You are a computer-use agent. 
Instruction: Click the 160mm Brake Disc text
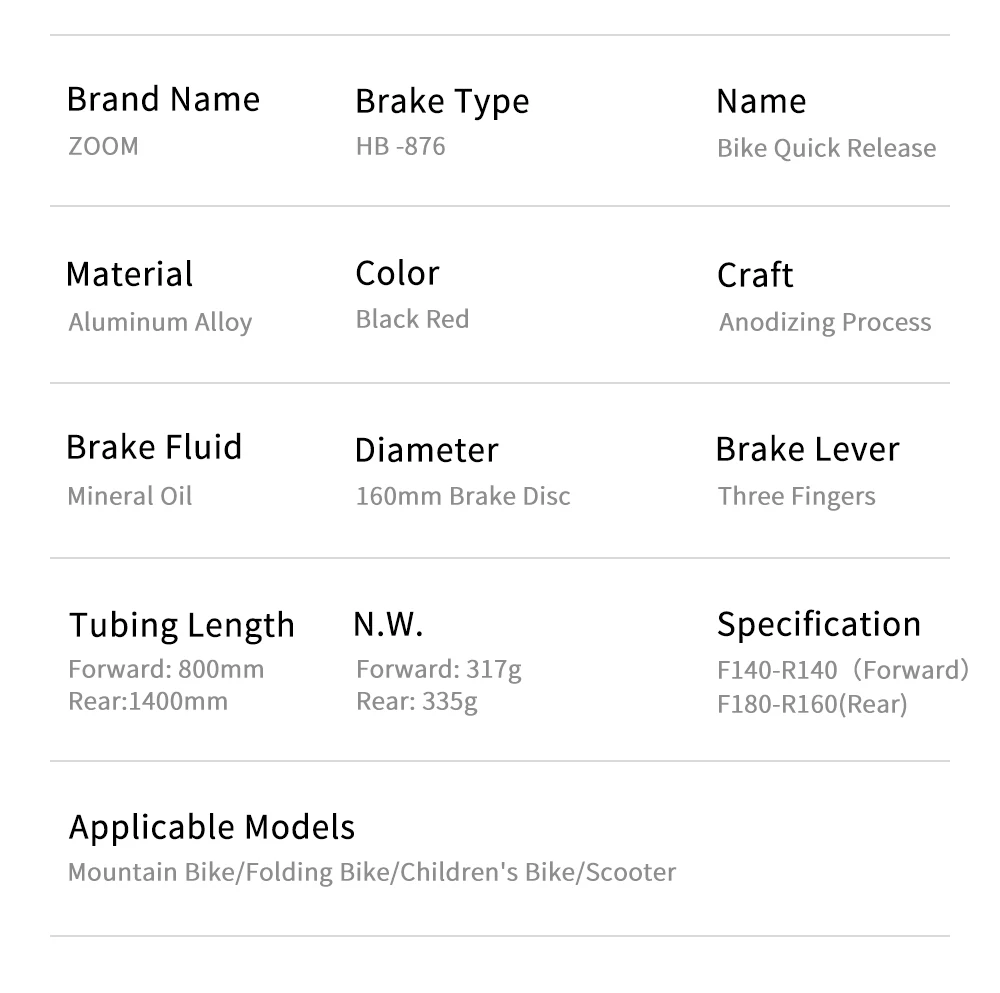click(463, 496)
